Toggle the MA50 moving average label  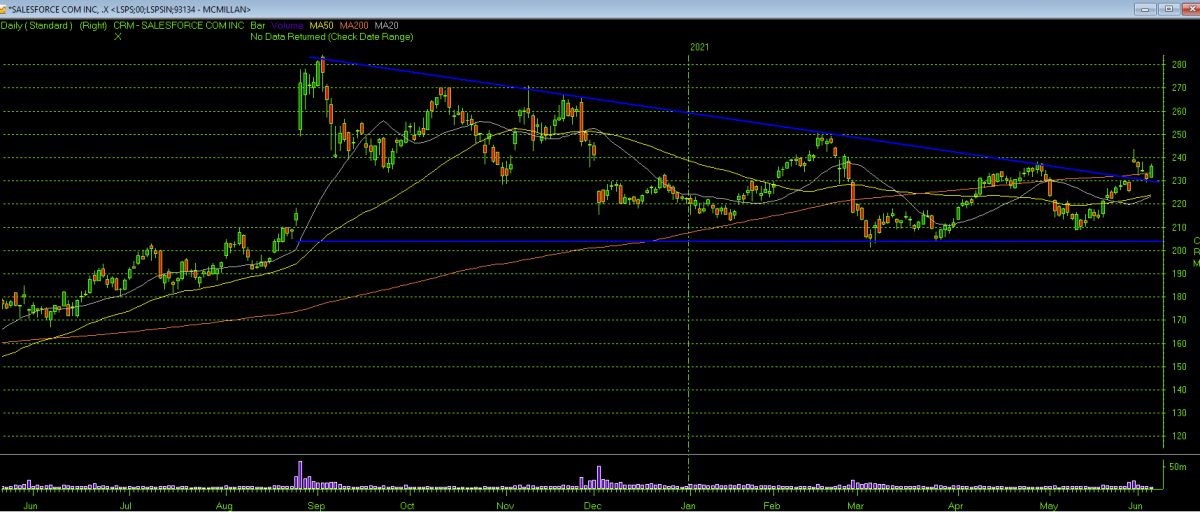323,25
